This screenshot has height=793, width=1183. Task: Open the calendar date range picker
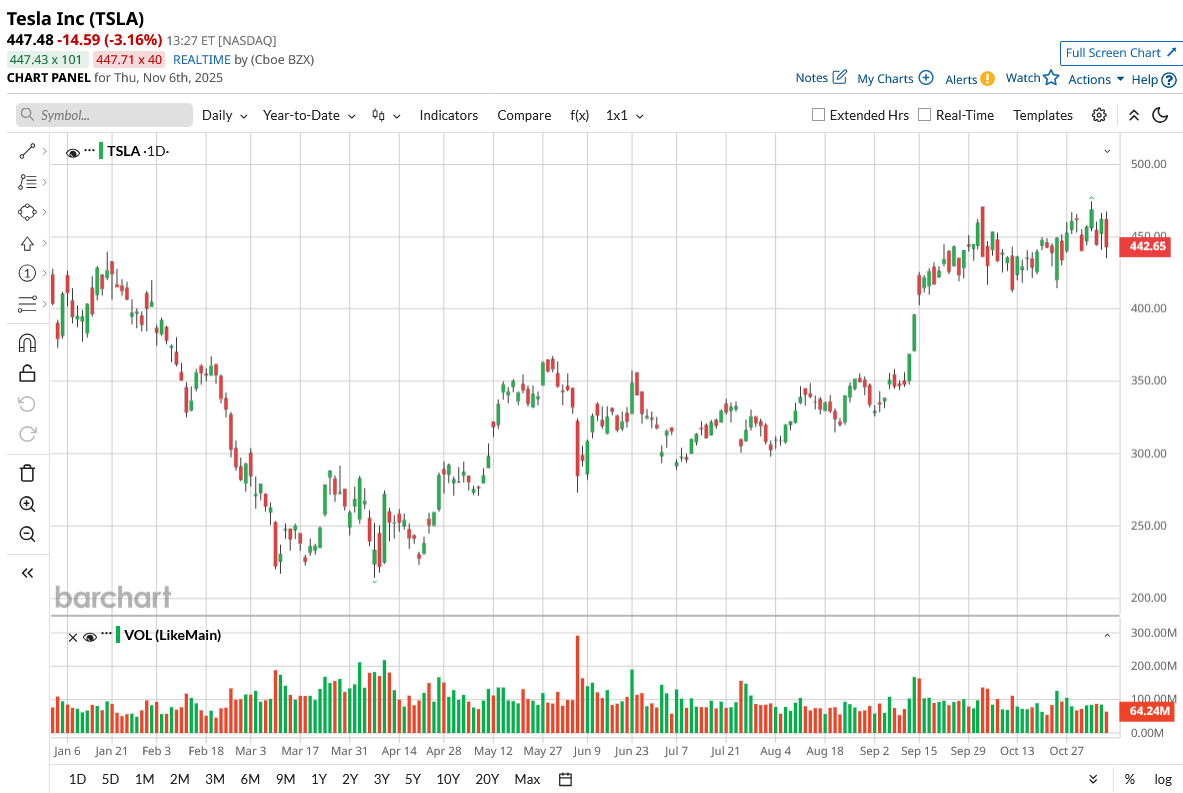565,779
